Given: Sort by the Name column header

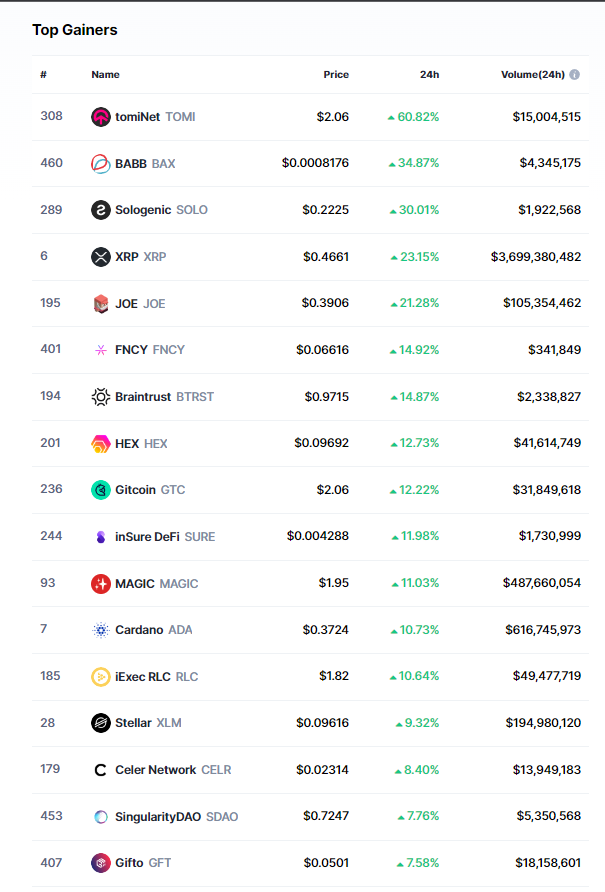Looking at the screenshot, I should click(x=105, y=75).
